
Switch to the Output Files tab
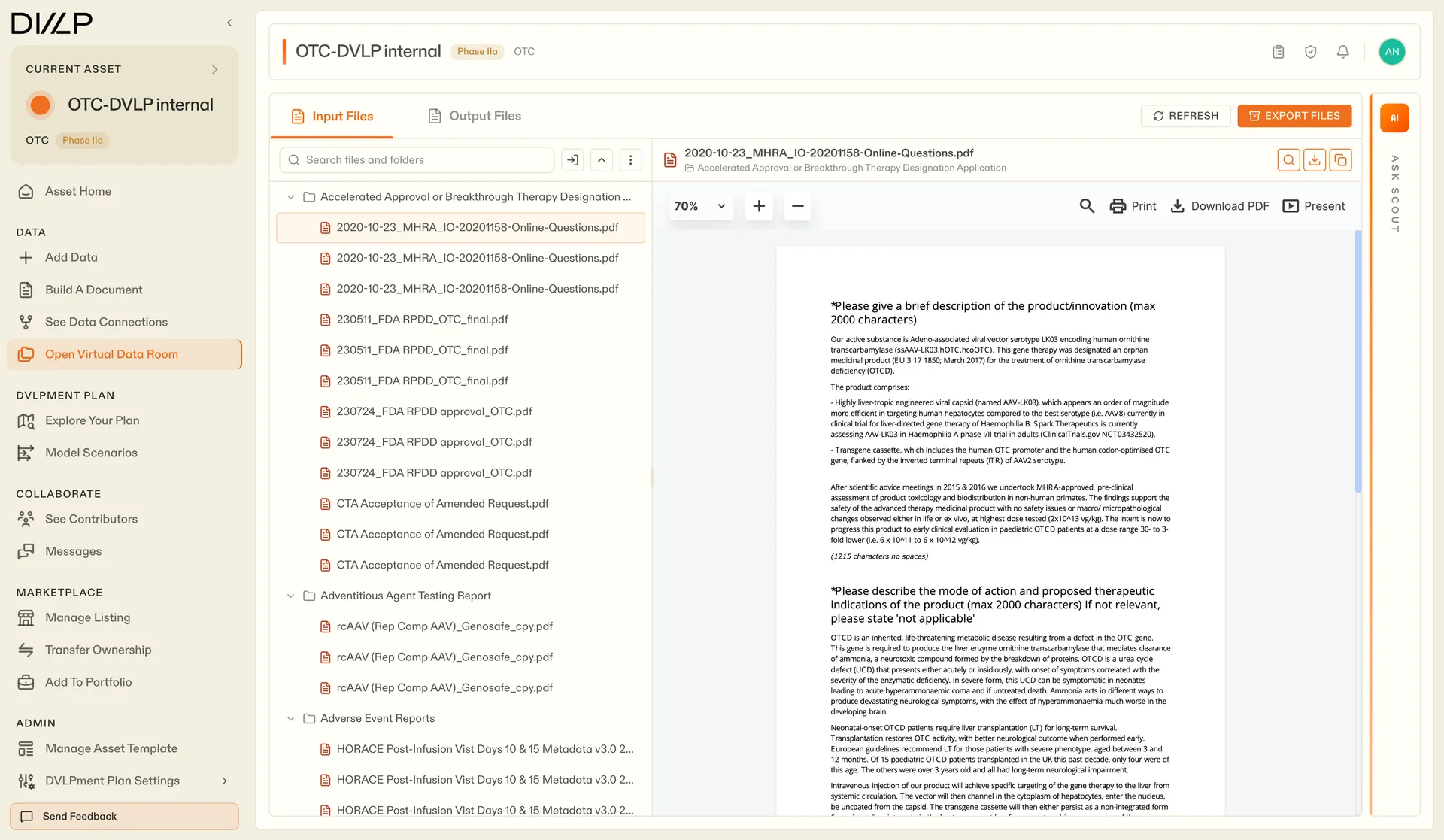[475, 116]
